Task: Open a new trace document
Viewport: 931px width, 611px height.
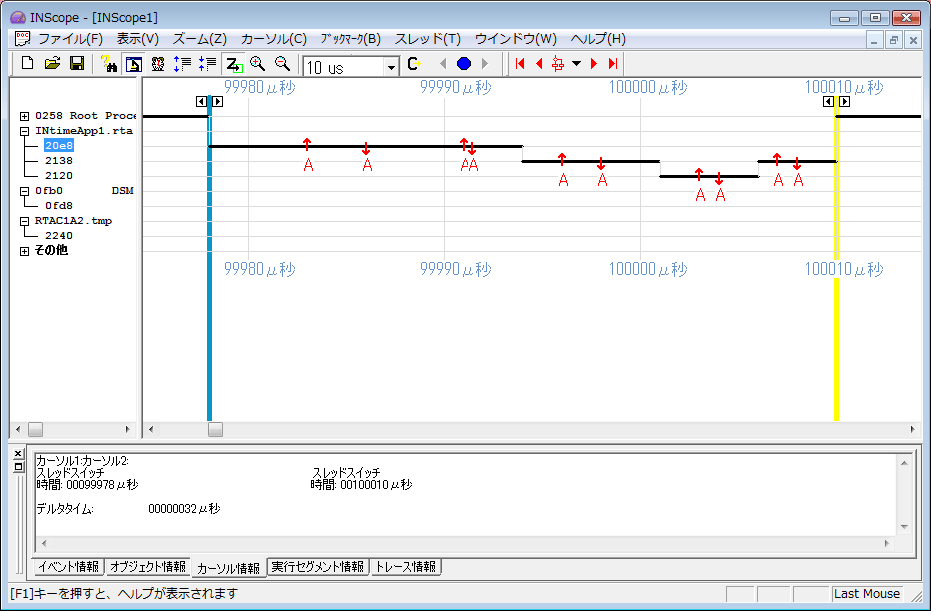Action: 27,63
